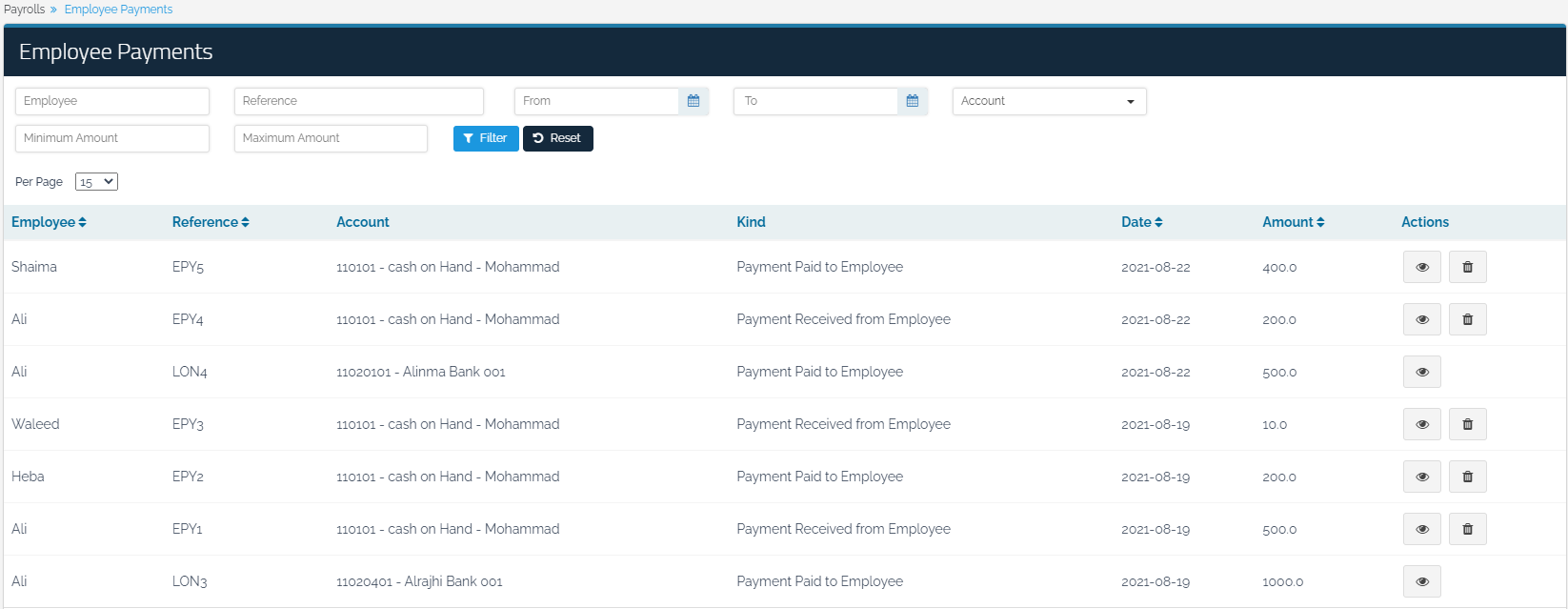Viewport: 1568px width, 609px height.
Task: Open the To date calendar picker
Action: click(x=913, y=101)
